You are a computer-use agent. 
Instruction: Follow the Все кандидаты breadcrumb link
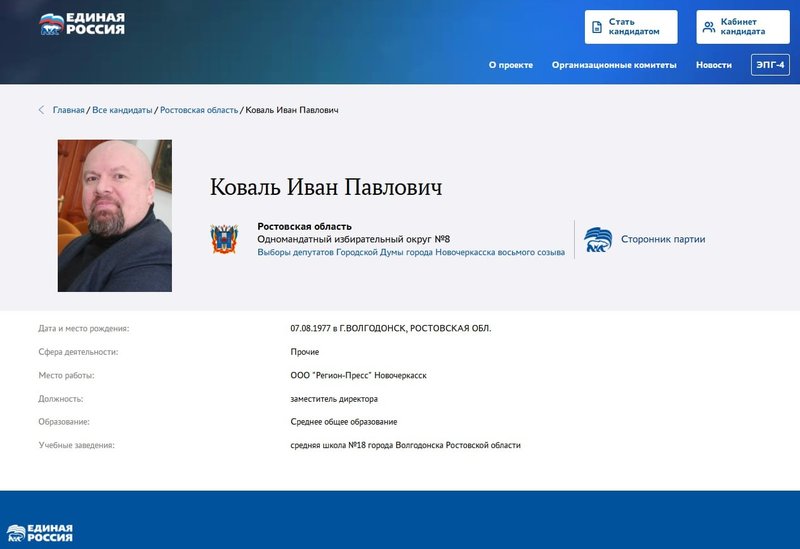(x=122, y=110)
